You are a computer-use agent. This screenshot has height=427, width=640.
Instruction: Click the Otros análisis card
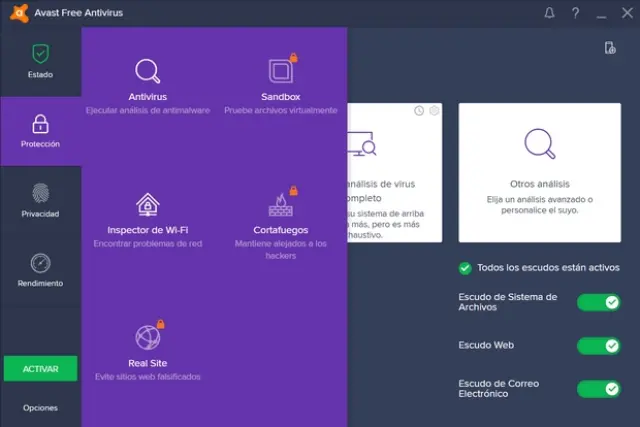(538, 172)
